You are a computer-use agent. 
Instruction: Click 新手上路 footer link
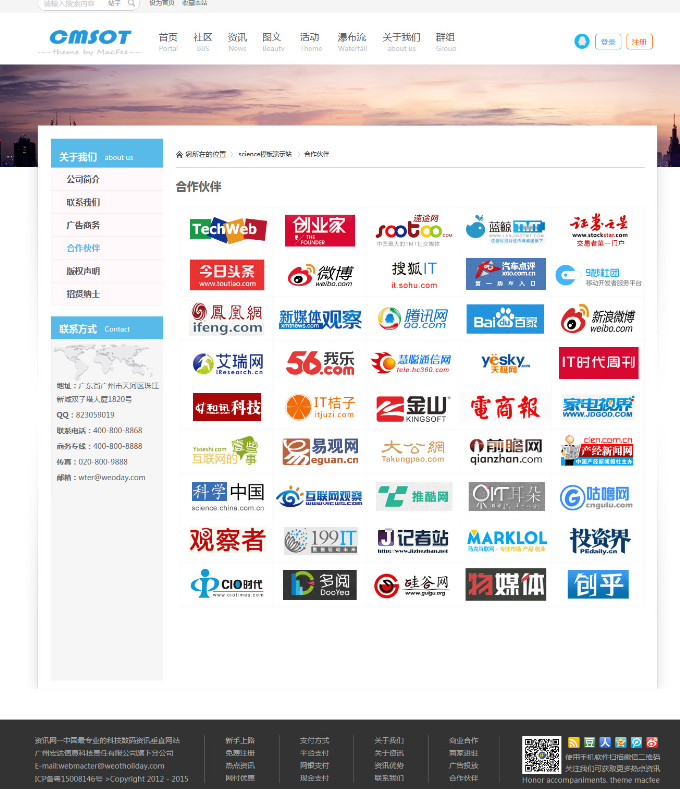240,741
